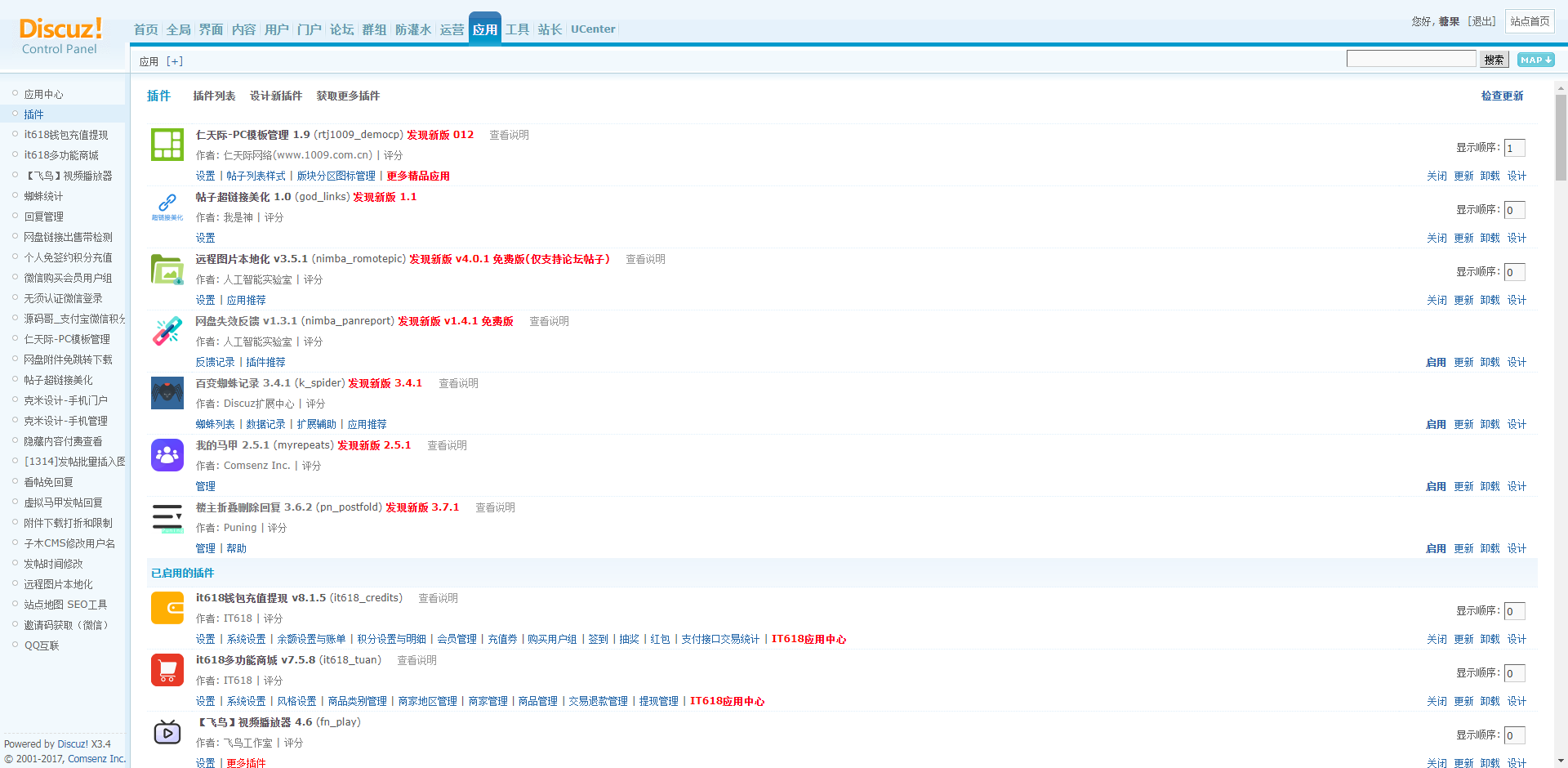Image resolution: width=1568 pixels, height=768 pixels.
Task: Select 看帖免回复 in the left sidebar
Action: [x=48, y=482]
